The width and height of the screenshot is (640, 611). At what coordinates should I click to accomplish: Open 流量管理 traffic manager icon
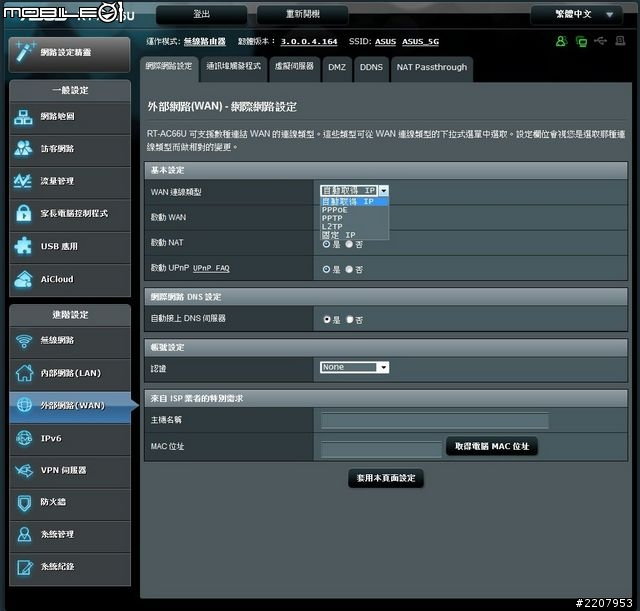point(23,181)
